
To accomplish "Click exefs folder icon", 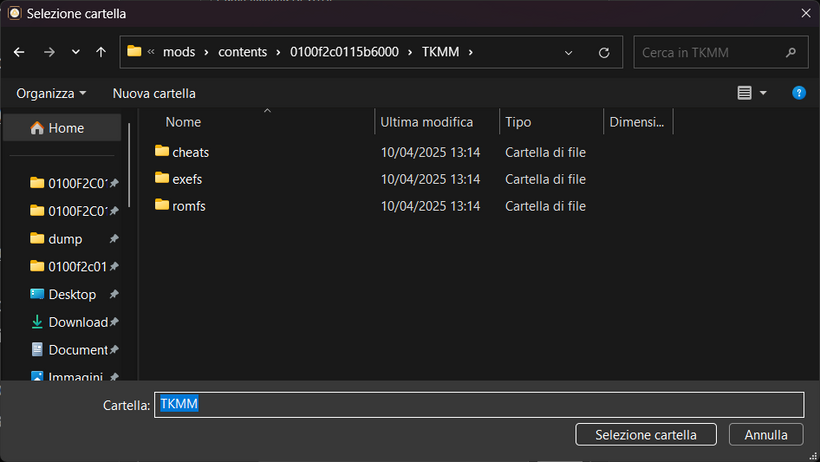I will pyautogui.click(x=162, y=178).
